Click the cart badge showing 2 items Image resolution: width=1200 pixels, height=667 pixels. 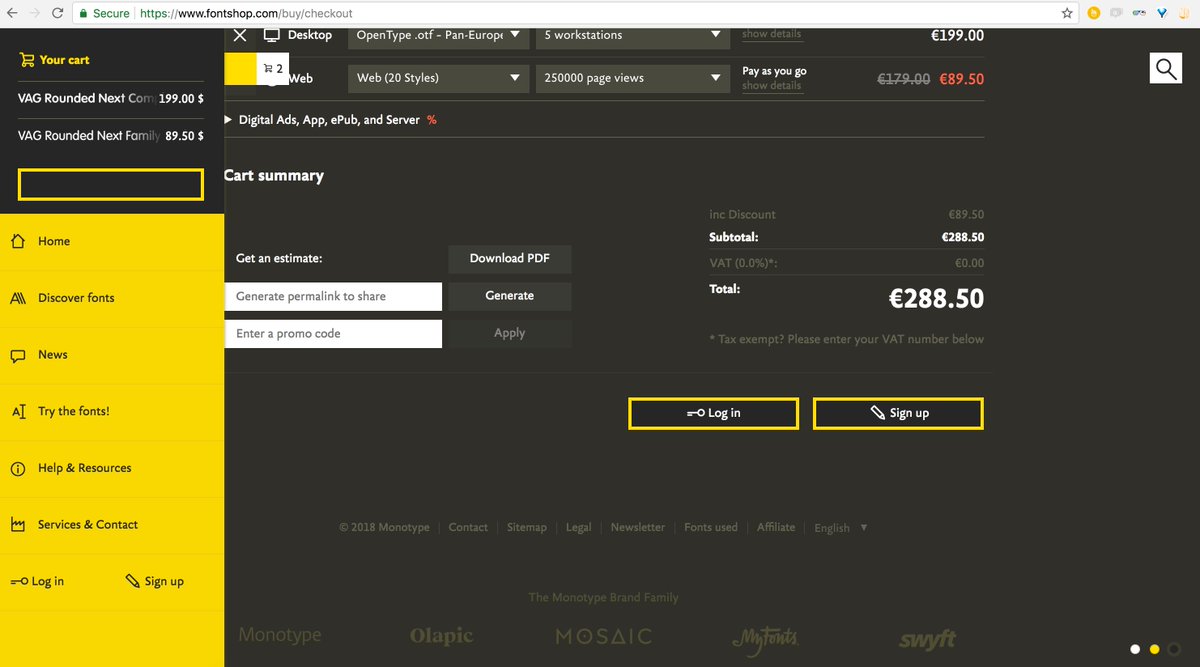(273, 69)
